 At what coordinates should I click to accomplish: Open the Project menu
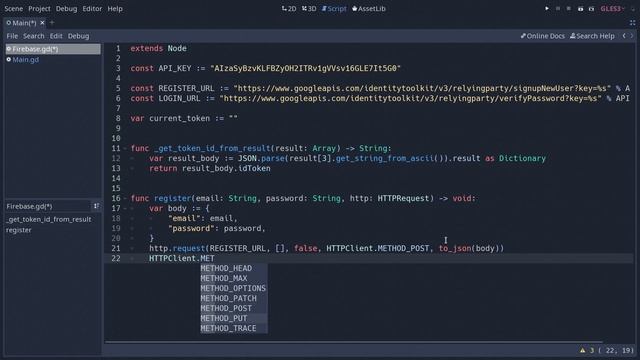[39, 9]
